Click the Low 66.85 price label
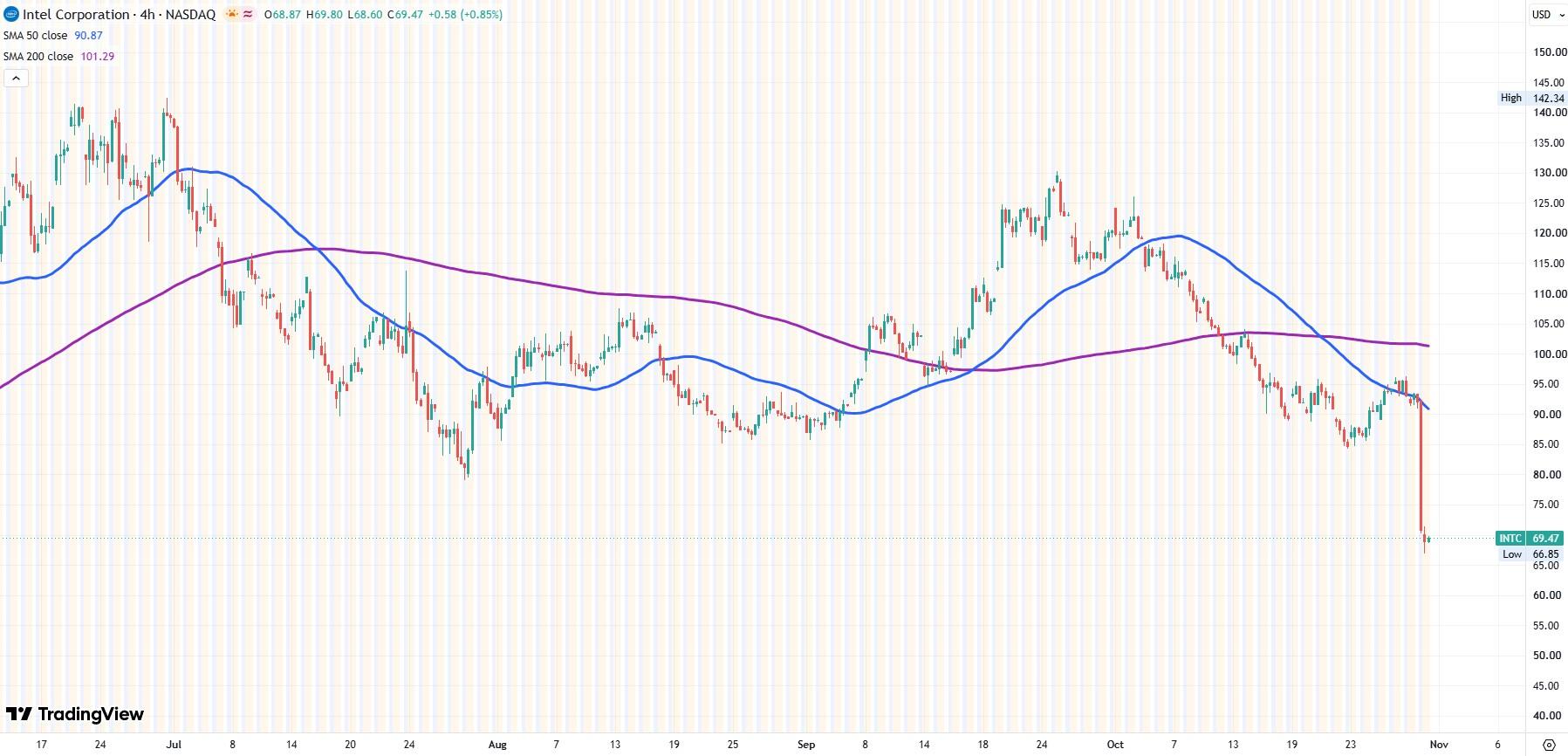1568x756 pixels. 1531,554
